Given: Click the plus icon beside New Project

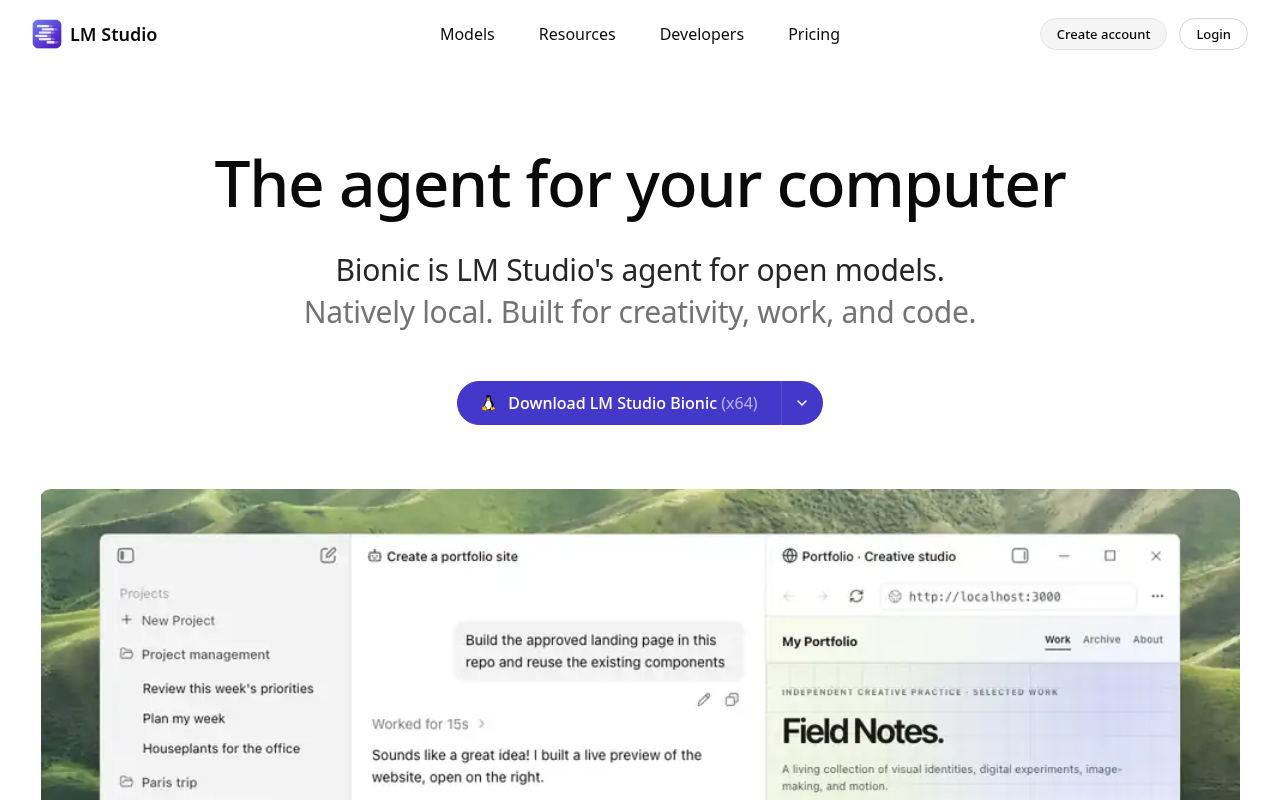Looking at the screenshot, I should point(127,620).
